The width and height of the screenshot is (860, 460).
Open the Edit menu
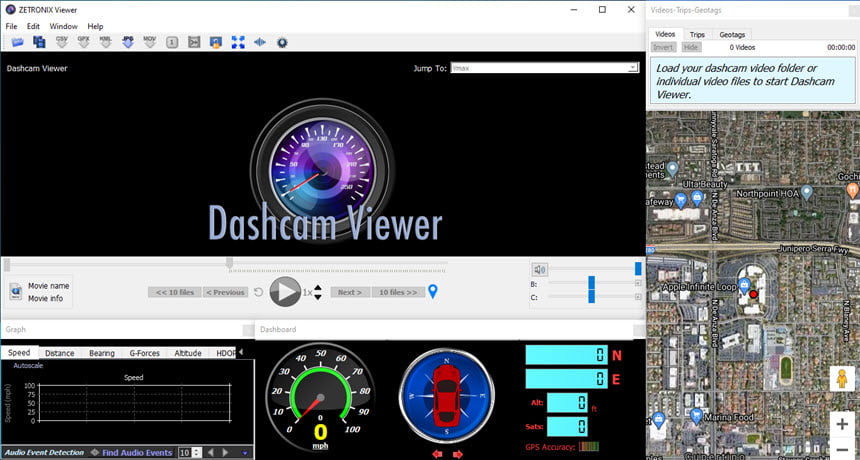(x=33, y=26)
